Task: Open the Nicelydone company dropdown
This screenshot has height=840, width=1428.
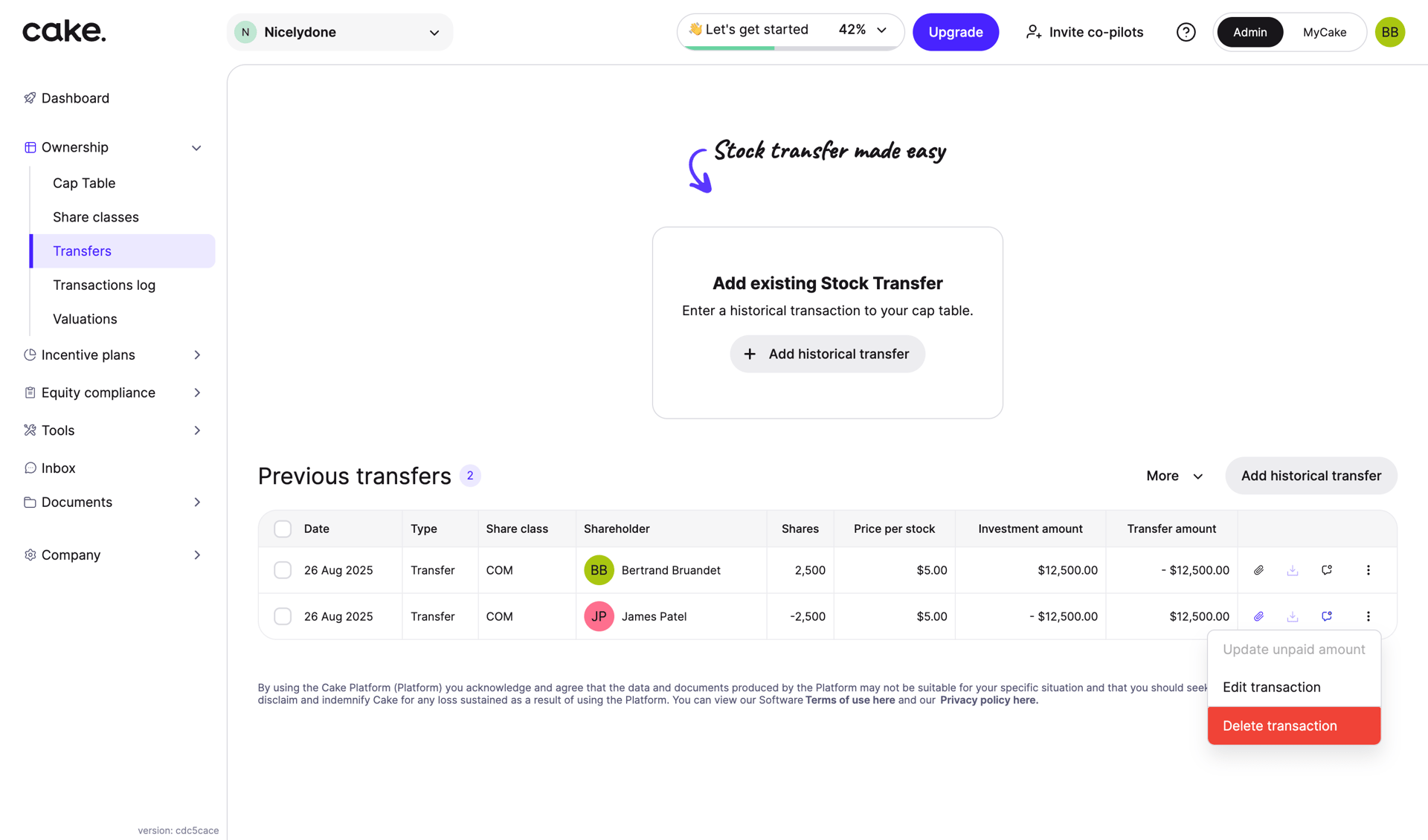Action: click(x=340, y=32)
